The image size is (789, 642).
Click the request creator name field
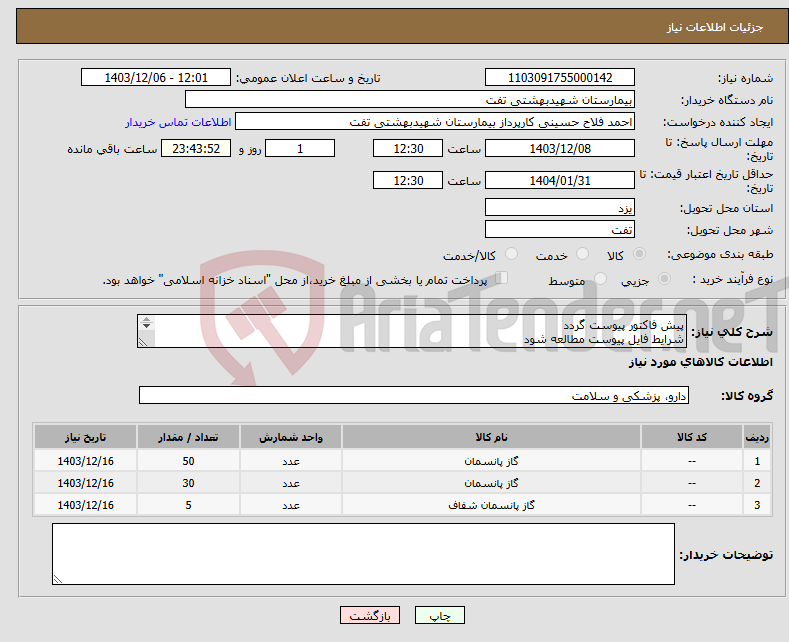(435, 122)
